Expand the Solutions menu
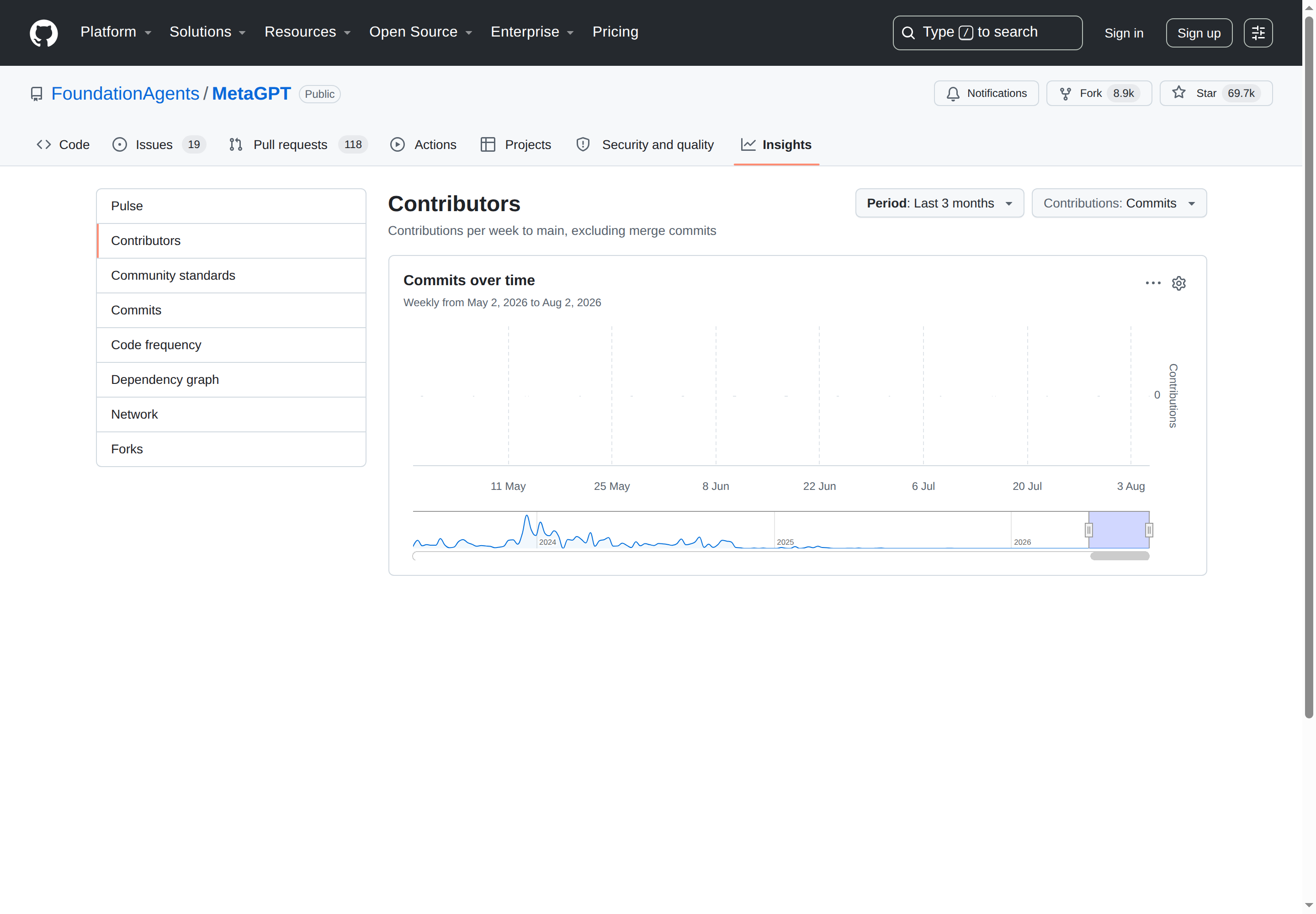Image resolution: width=1316 pixels, height=914 pixels. point(207,32)
